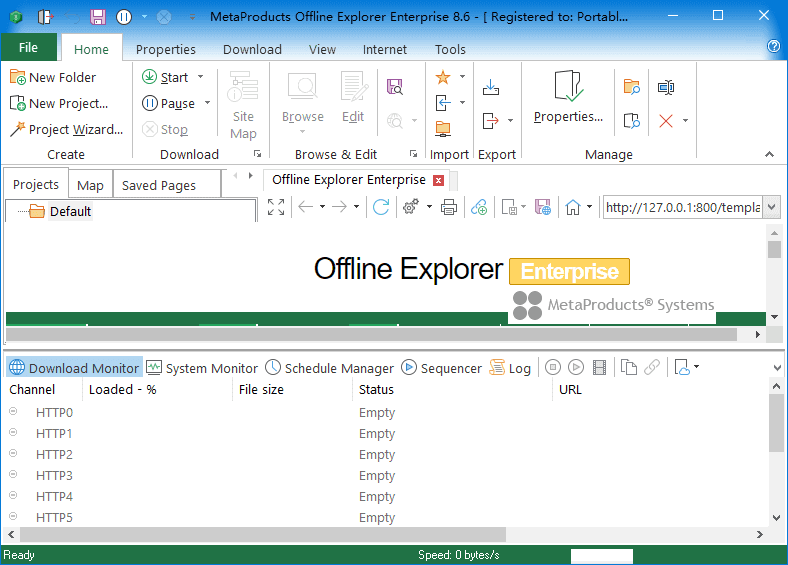Click the Pause icon in quick access toolbar
The height and width of the screenshot is (565, 788).
tap(124, 17)
